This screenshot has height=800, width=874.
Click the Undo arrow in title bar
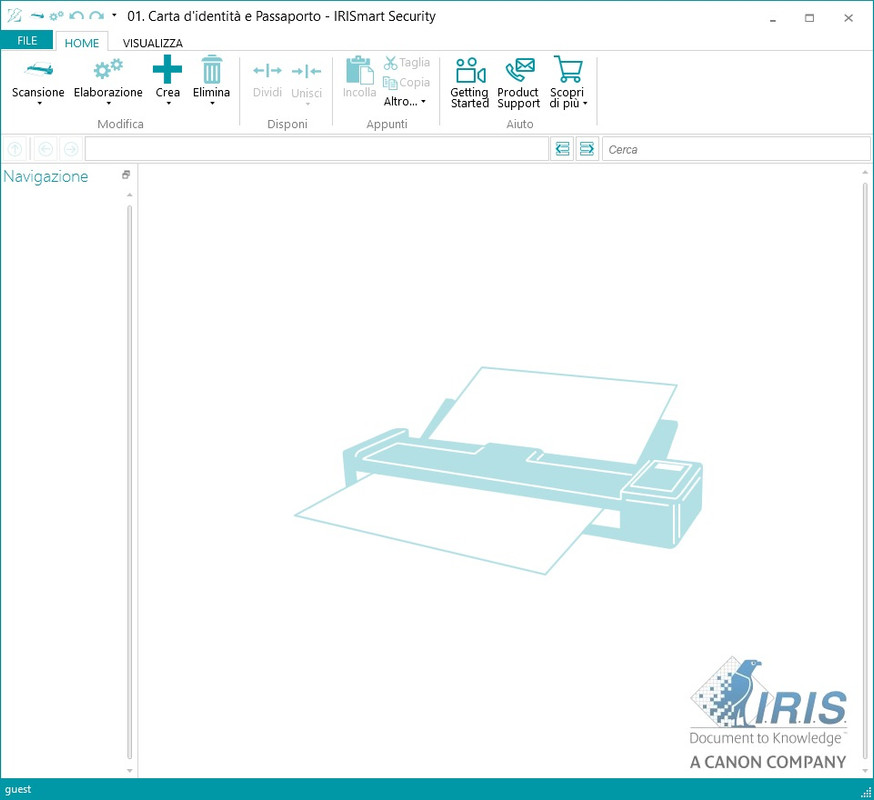[76, 16]
